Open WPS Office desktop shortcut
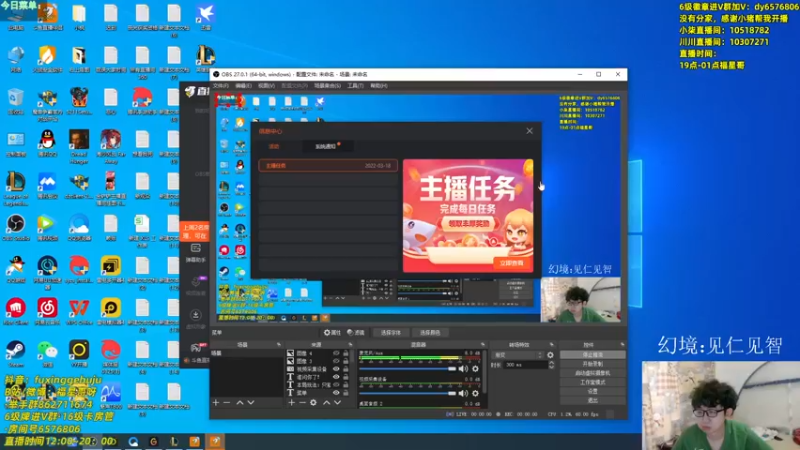Screen dimensions: 800x450 [79, 311]
